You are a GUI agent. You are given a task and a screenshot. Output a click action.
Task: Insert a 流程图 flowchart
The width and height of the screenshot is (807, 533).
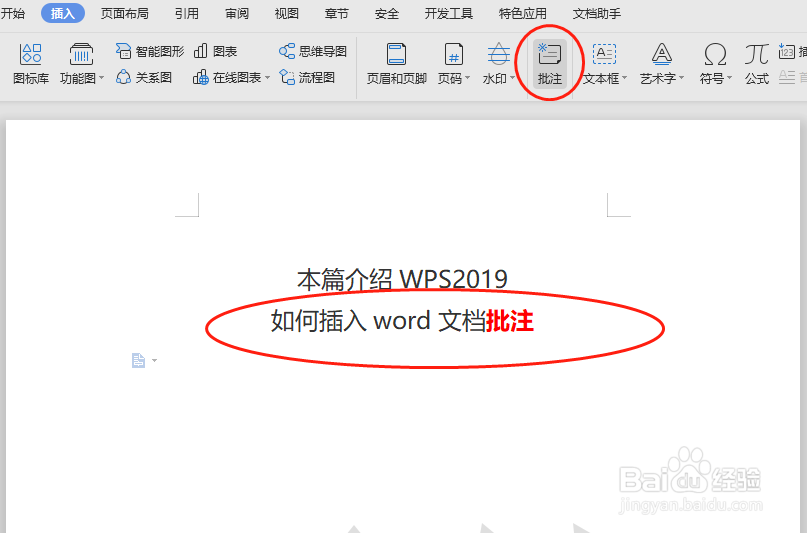(x=307, y=78)
